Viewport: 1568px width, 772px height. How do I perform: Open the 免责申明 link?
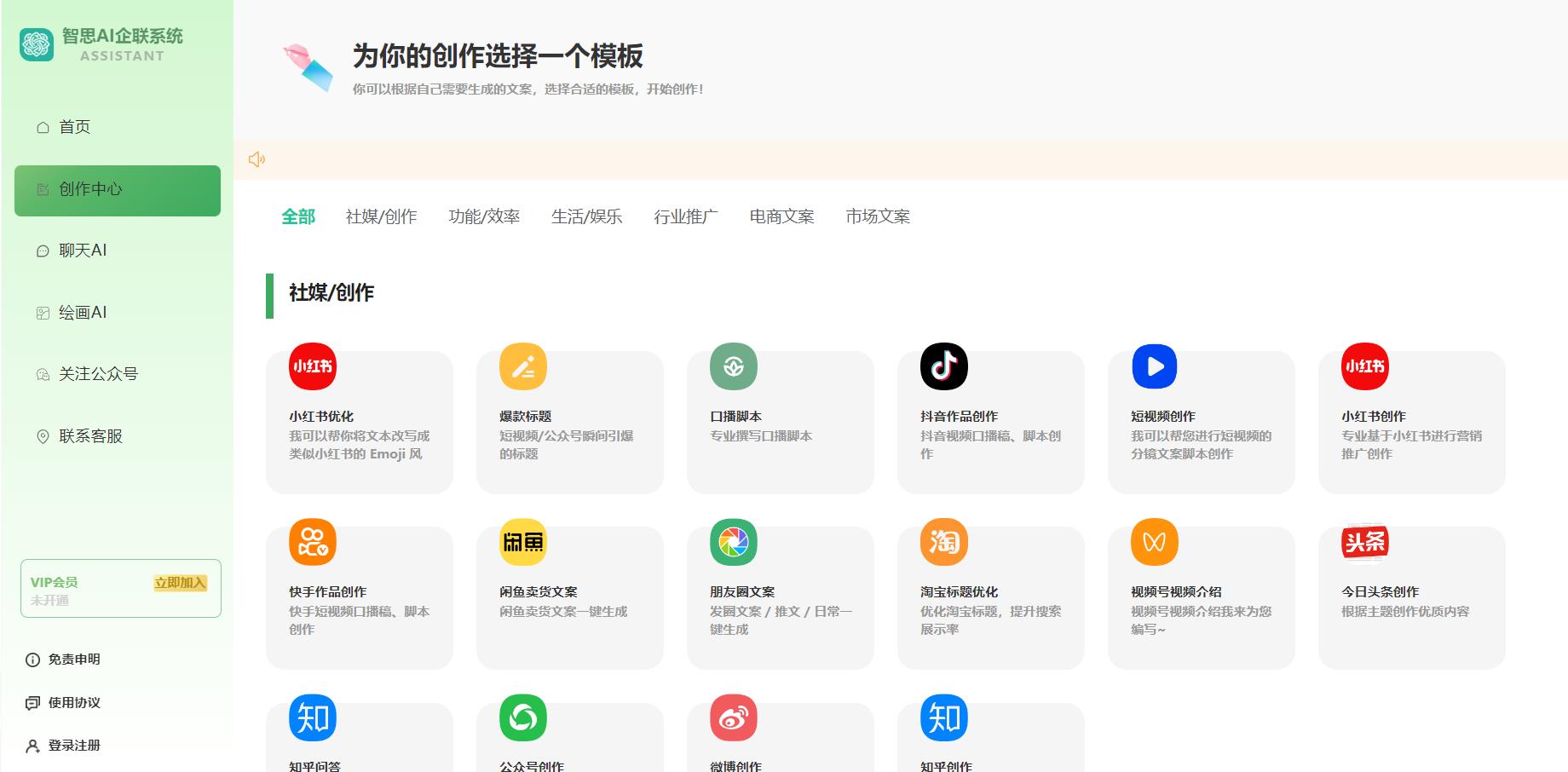(74, 660)
